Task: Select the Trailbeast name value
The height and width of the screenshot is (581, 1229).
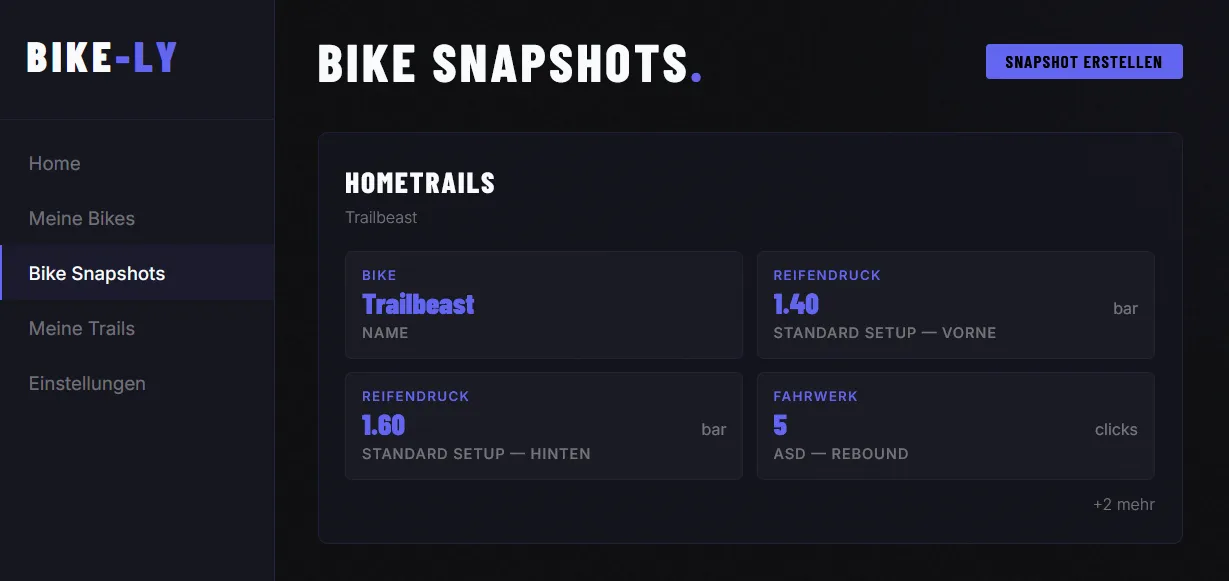Action: coord(418,304)
